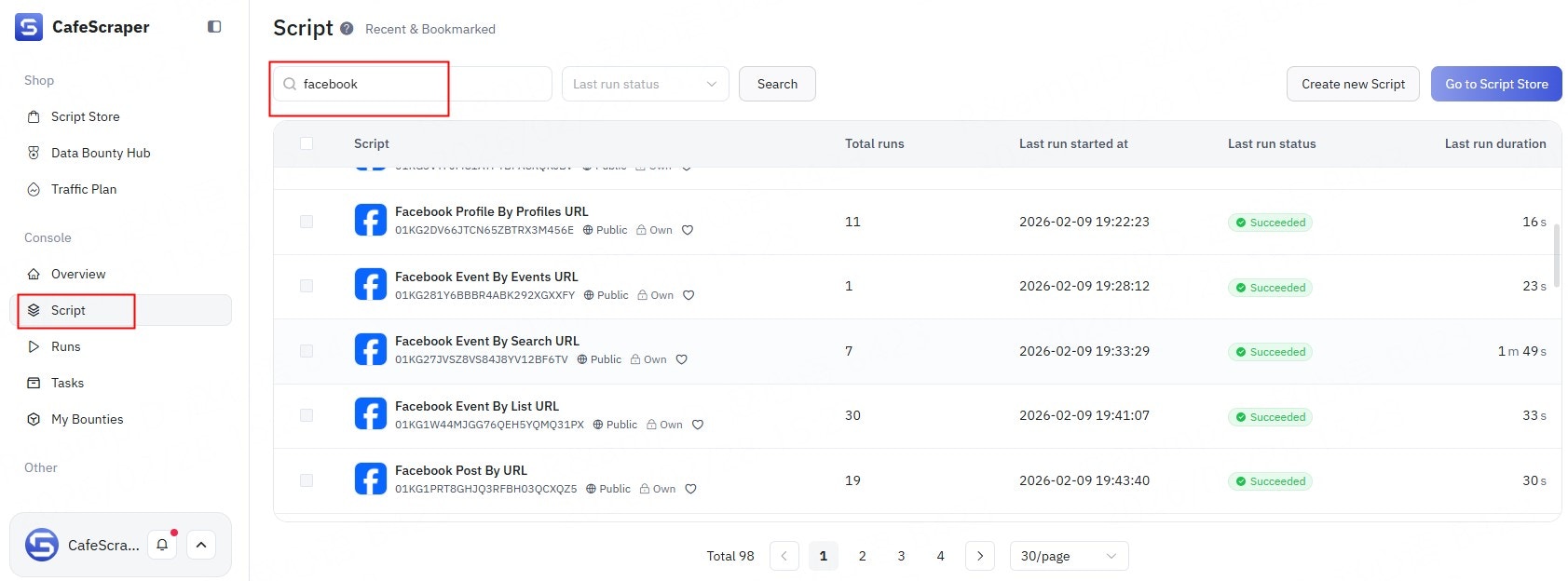Favorite the Facebook Post By URL script
This screenshot has height=581, width=1568.
pos(690,489)
